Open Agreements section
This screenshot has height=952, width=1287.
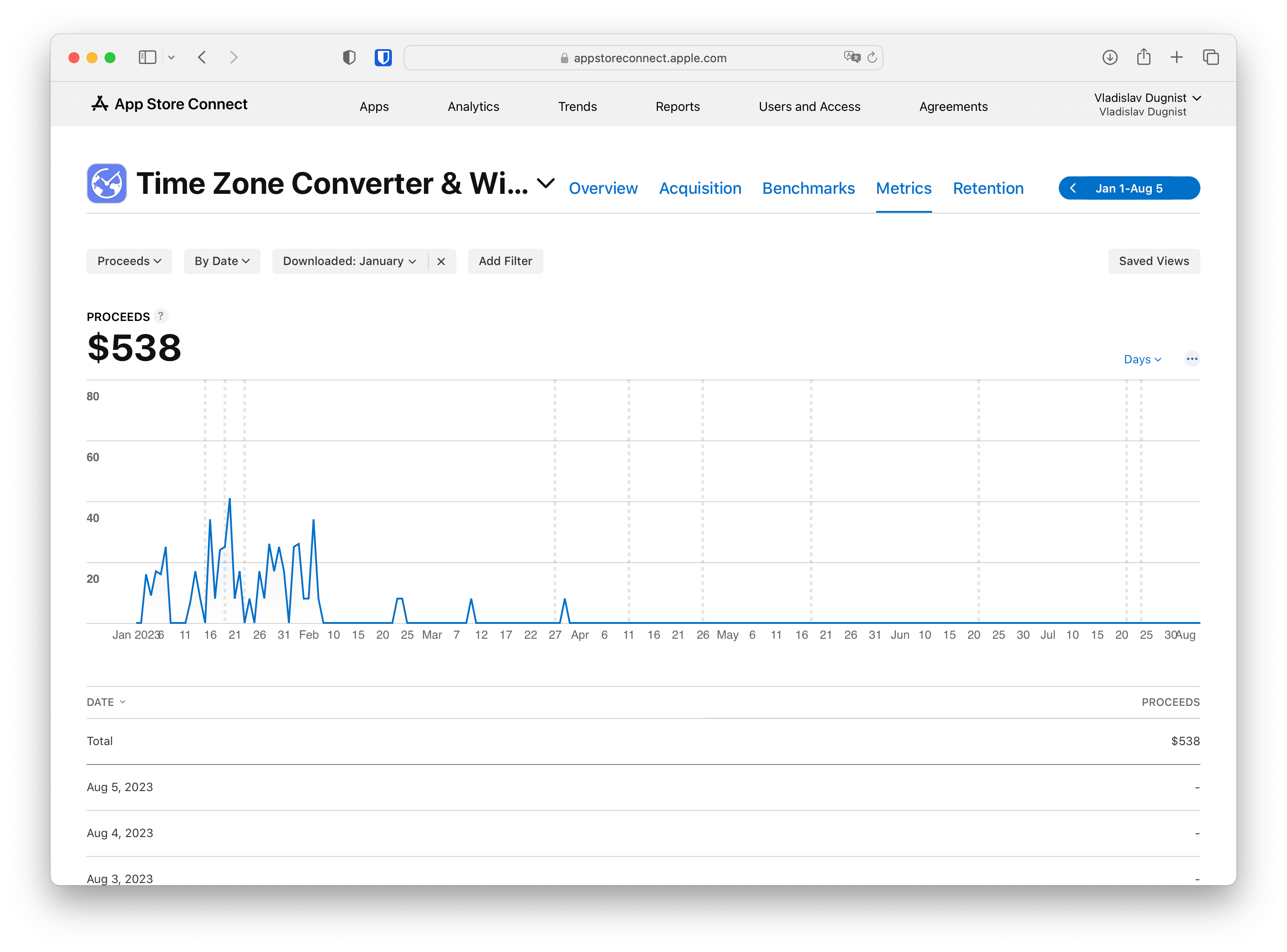pyautogui.click(x=953, y=107)
